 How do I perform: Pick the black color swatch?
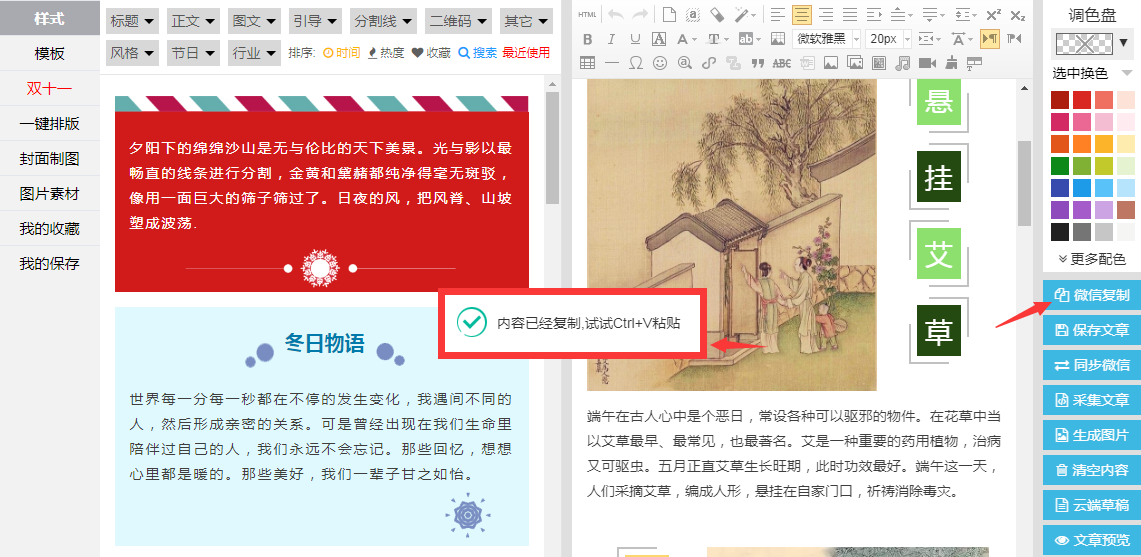pos(1060,232)
